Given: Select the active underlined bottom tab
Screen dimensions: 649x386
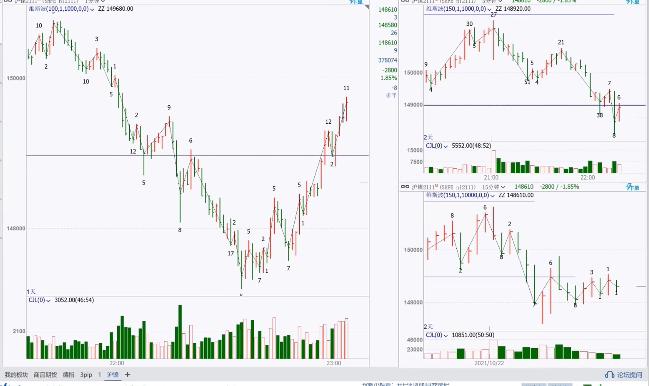Looking at the screenshot, I should pos(113,374).
